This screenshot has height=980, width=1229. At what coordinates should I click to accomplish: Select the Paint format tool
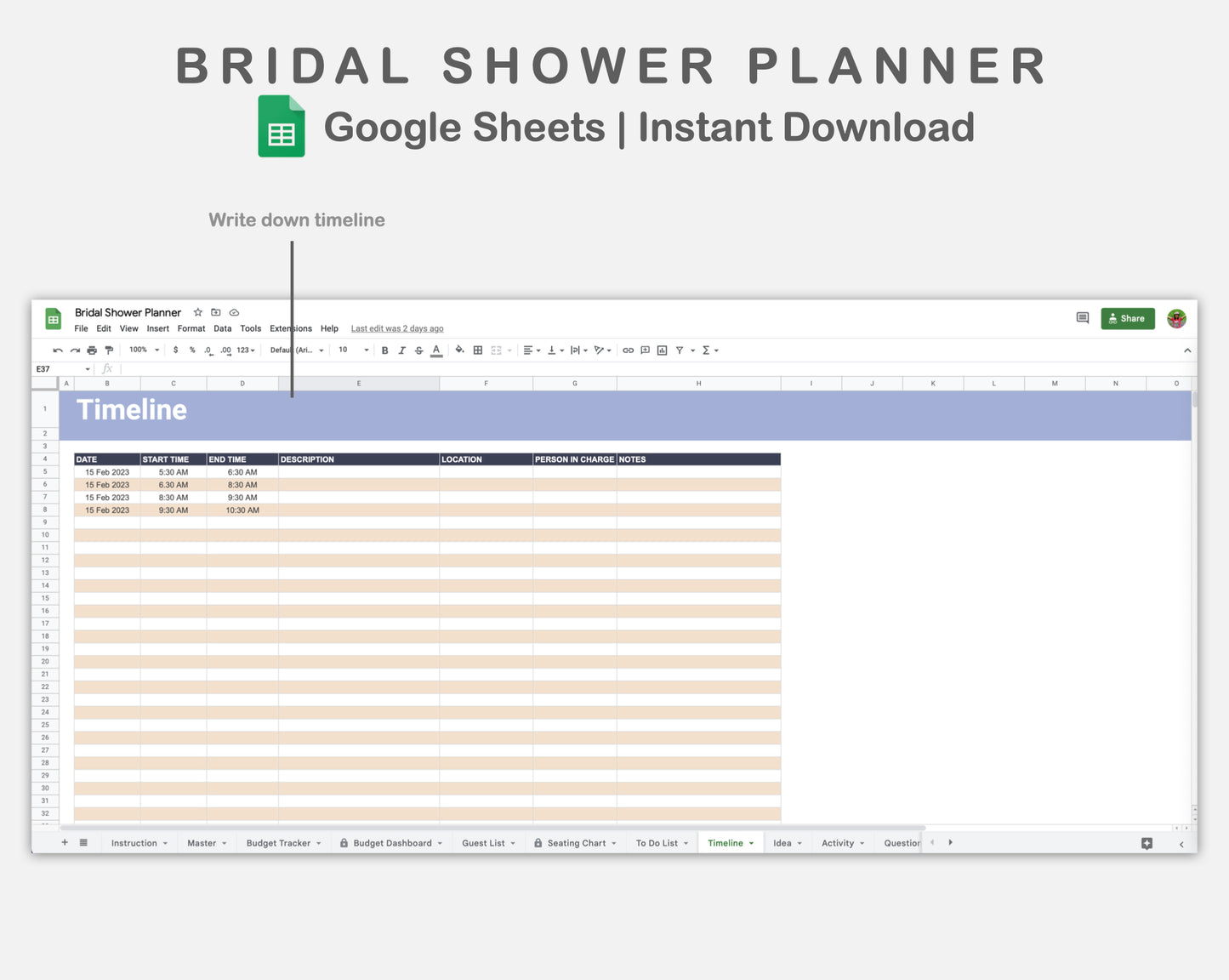click(x=109, y=350)
